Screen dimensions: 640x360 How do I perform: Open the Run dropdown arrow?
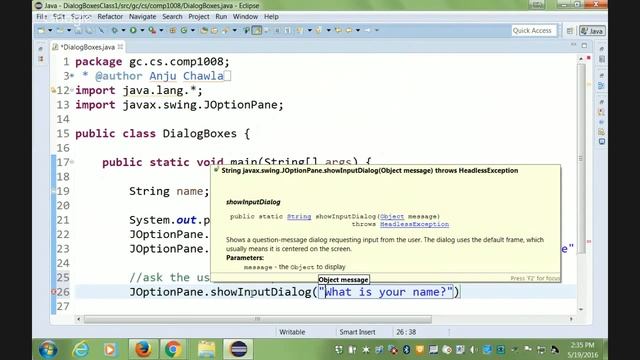[x=142, y=30]
